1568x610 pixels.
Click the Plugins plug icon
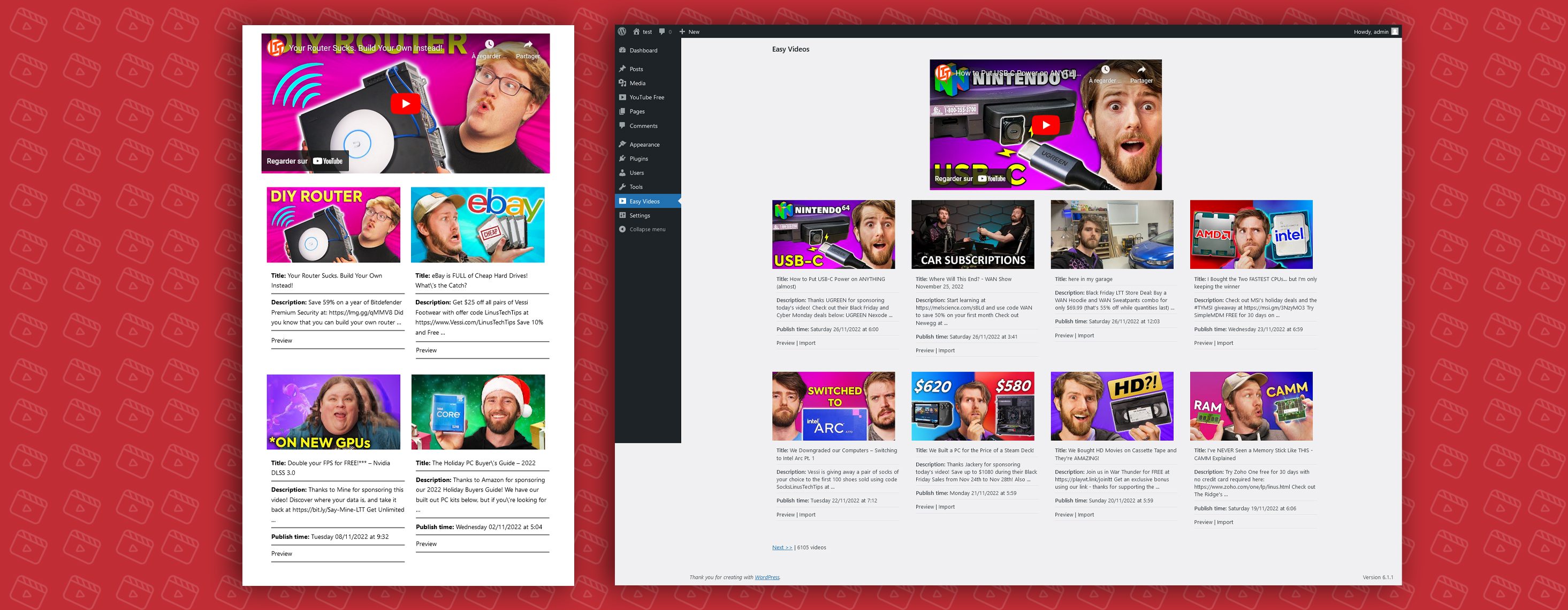point(622,159)
